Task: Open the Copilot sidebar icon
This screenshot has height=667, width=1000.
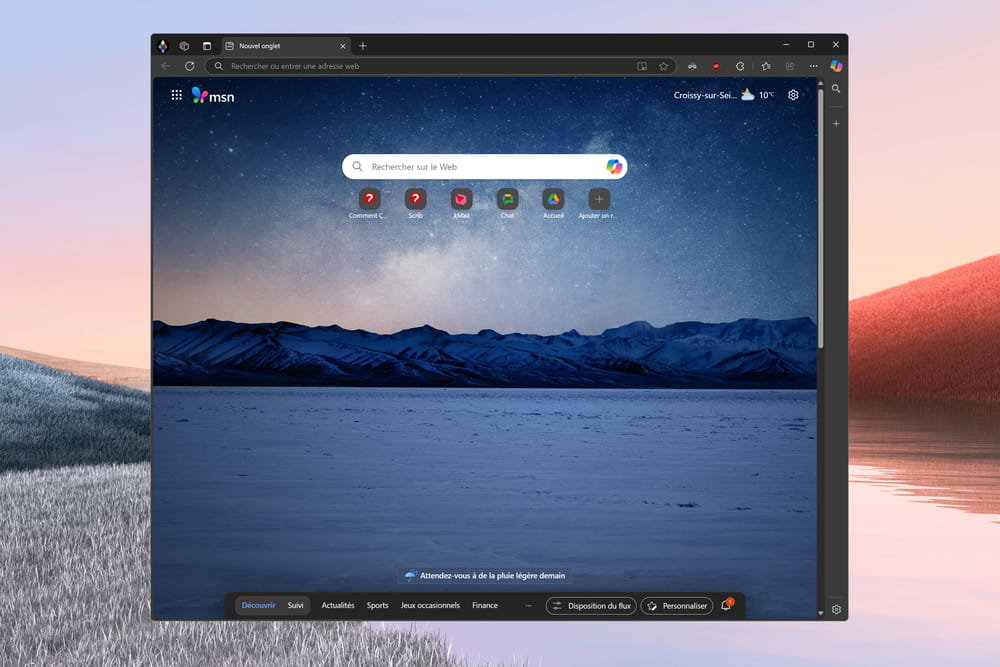Action: [836, 66]
